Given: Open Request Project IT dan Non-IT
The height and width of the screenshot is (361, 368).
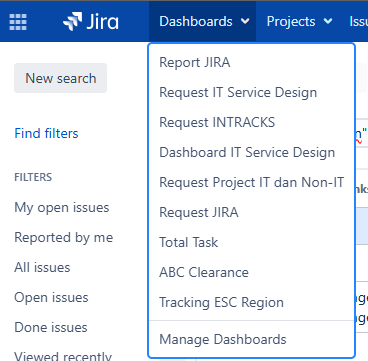Looking at the screenshot, I should tap(252, 182).
